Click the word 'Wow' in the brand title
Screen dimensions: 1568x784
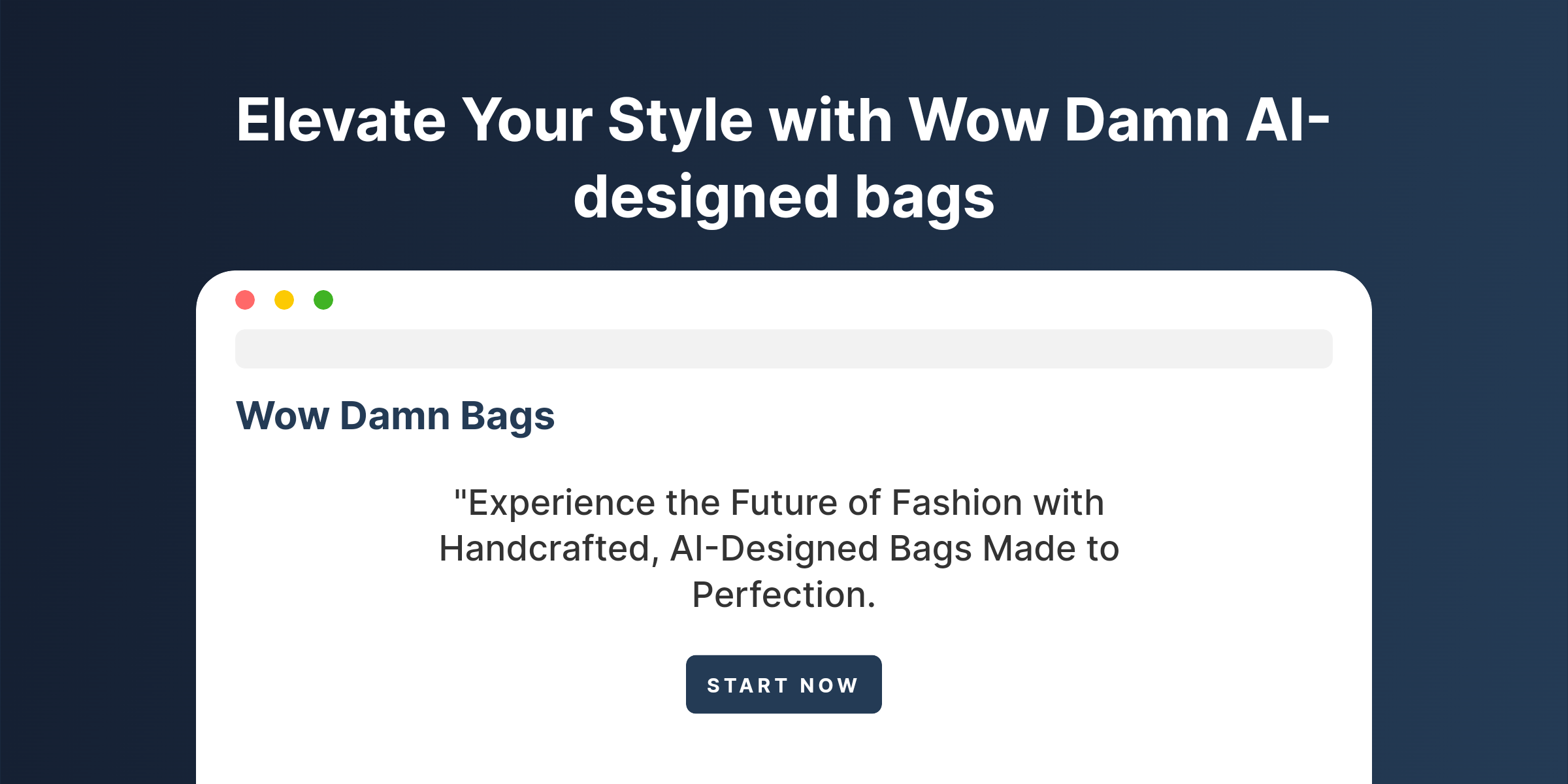283,417
